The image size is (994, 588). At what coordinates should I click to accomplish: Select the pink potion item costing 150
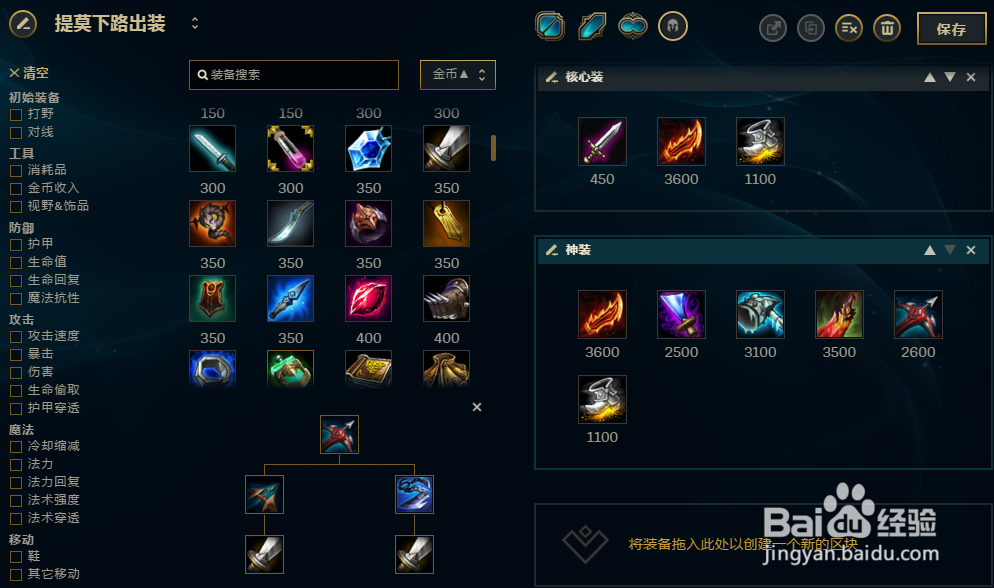pos(290,148)
